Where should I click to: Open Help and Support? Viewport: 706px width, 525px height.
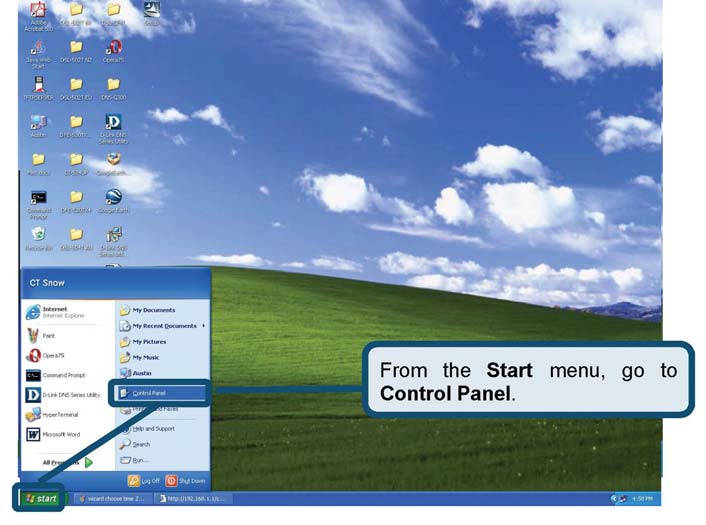point(147,429)
